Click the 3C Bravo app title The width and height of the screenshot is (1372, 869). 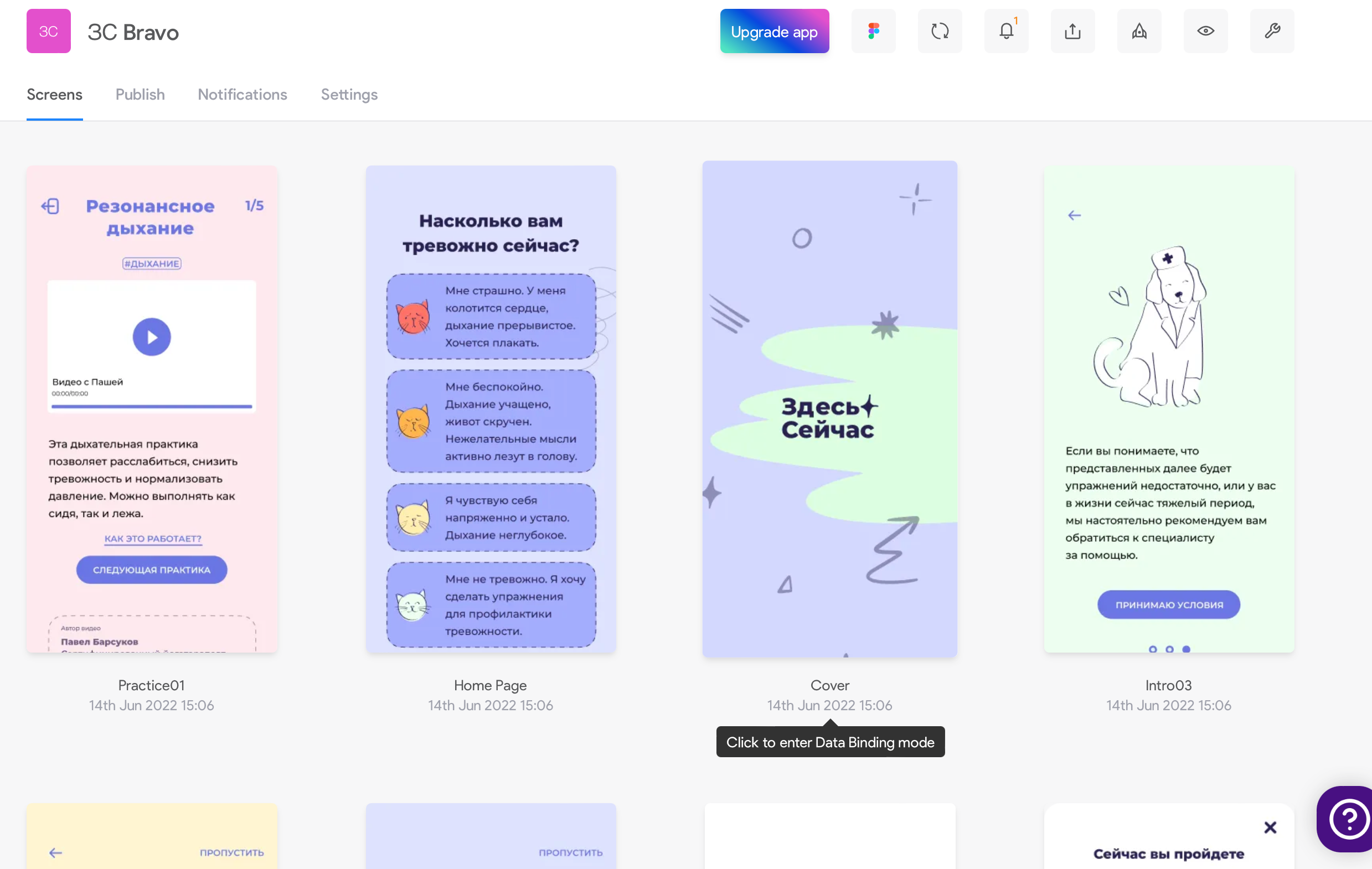pos(133,33)
